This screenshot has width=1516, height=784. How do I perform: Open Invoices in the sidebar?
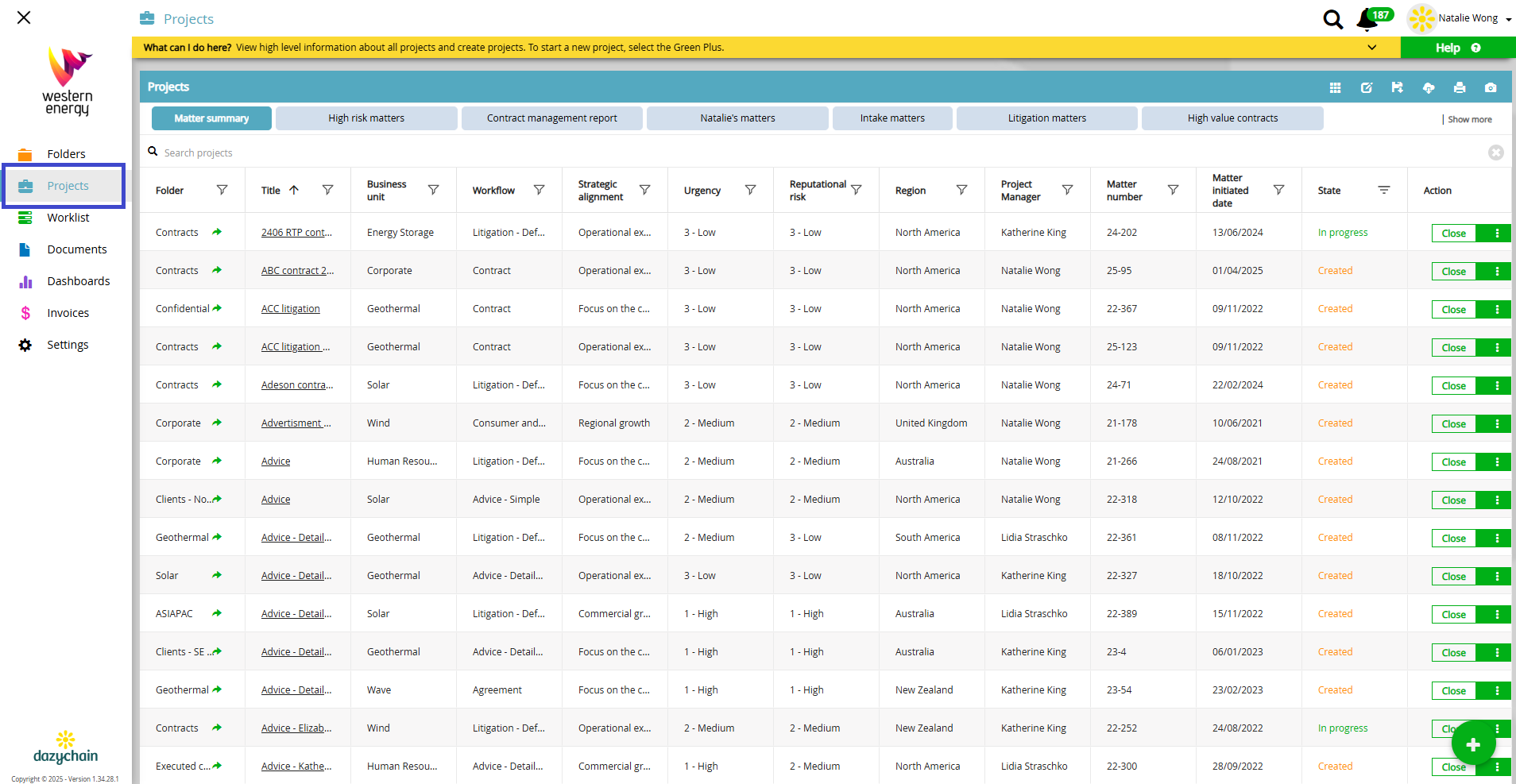click(68, 313)
